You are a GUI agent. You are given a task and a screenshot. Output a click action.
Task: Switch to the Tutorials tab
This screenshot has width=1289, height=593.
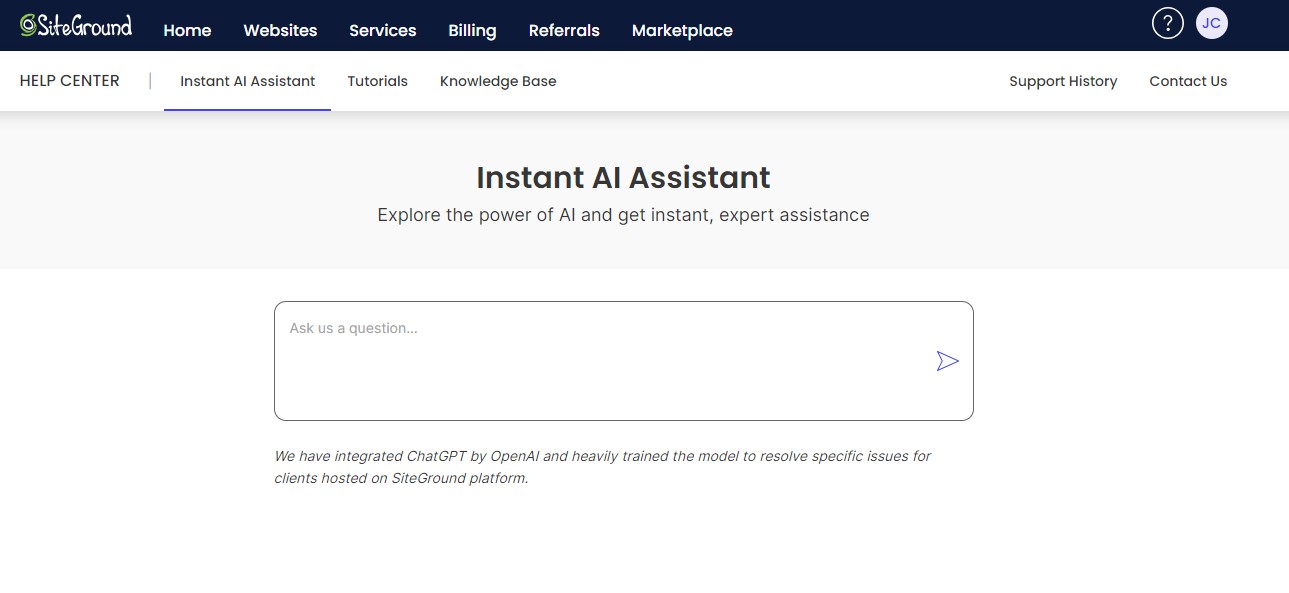pyautogui.click(x=377, y=81)
